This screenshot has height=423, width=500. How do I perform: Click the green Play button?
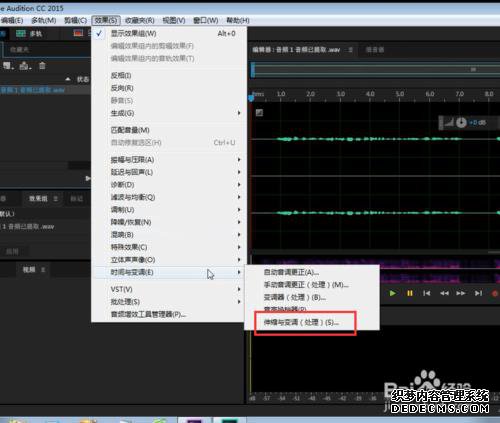393,293
